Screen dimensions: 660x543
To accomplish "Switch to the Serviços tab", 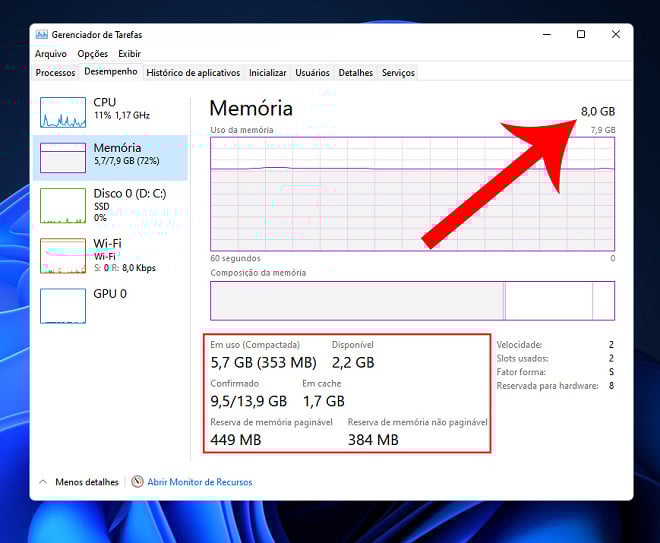I will pyautogui.click(x=398, y=72).
